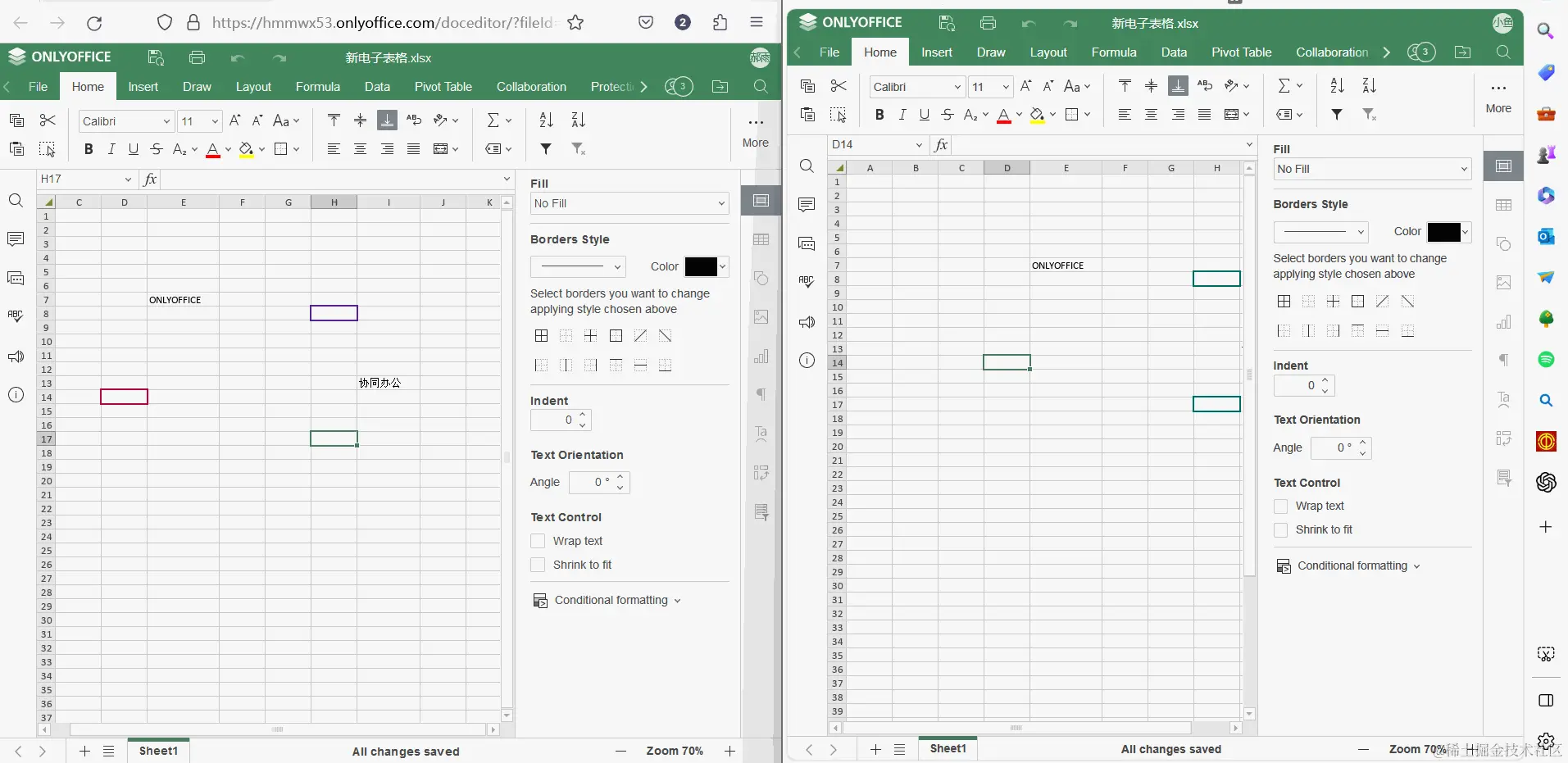Open the D14 name box dropdown, right window
1568x763 pixels.
[919, 145]
